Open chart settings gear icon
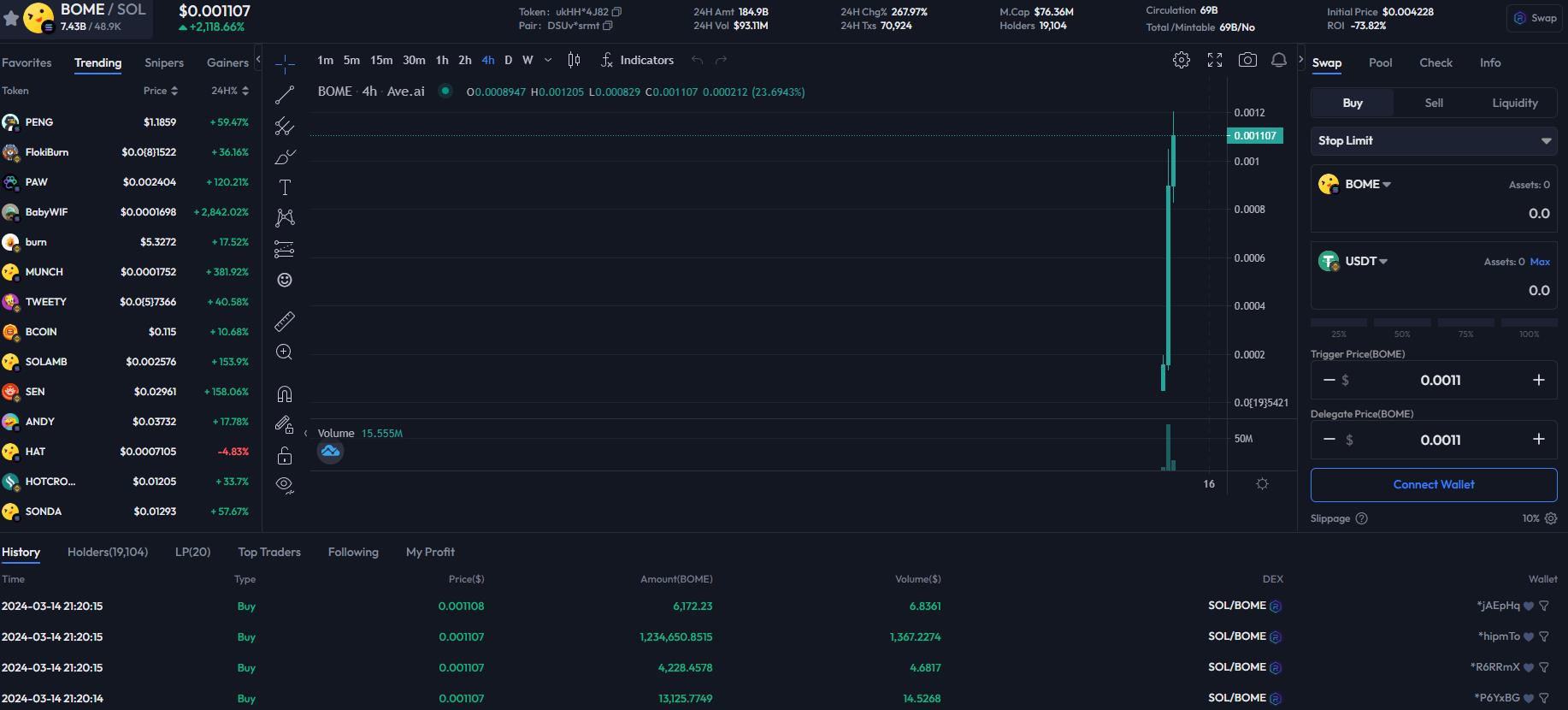The height and width of the screenshot is (710, 1568). coord(1182,60)
